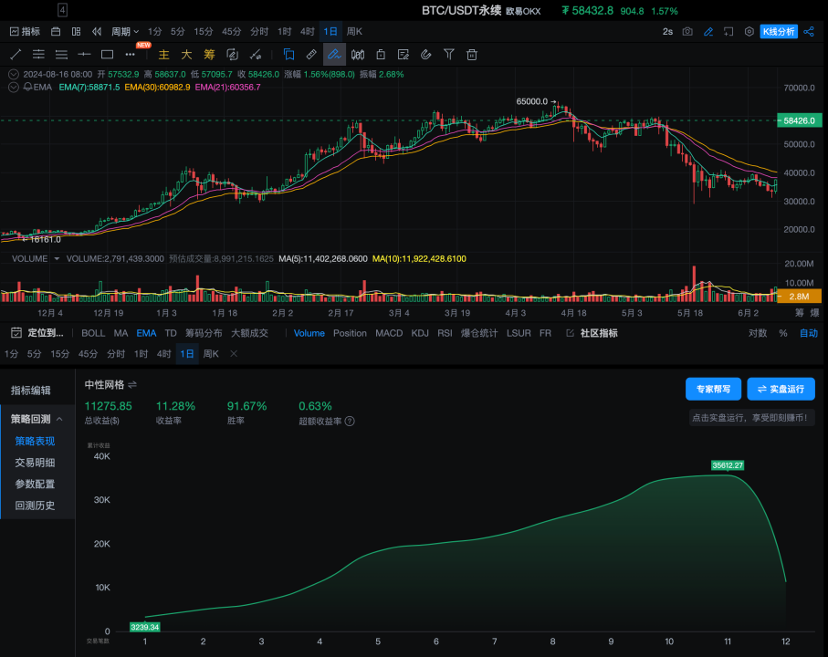This screenshot has height=658, width=828.
Task: Select the MACD indicator tab
Action: [389, 333]
